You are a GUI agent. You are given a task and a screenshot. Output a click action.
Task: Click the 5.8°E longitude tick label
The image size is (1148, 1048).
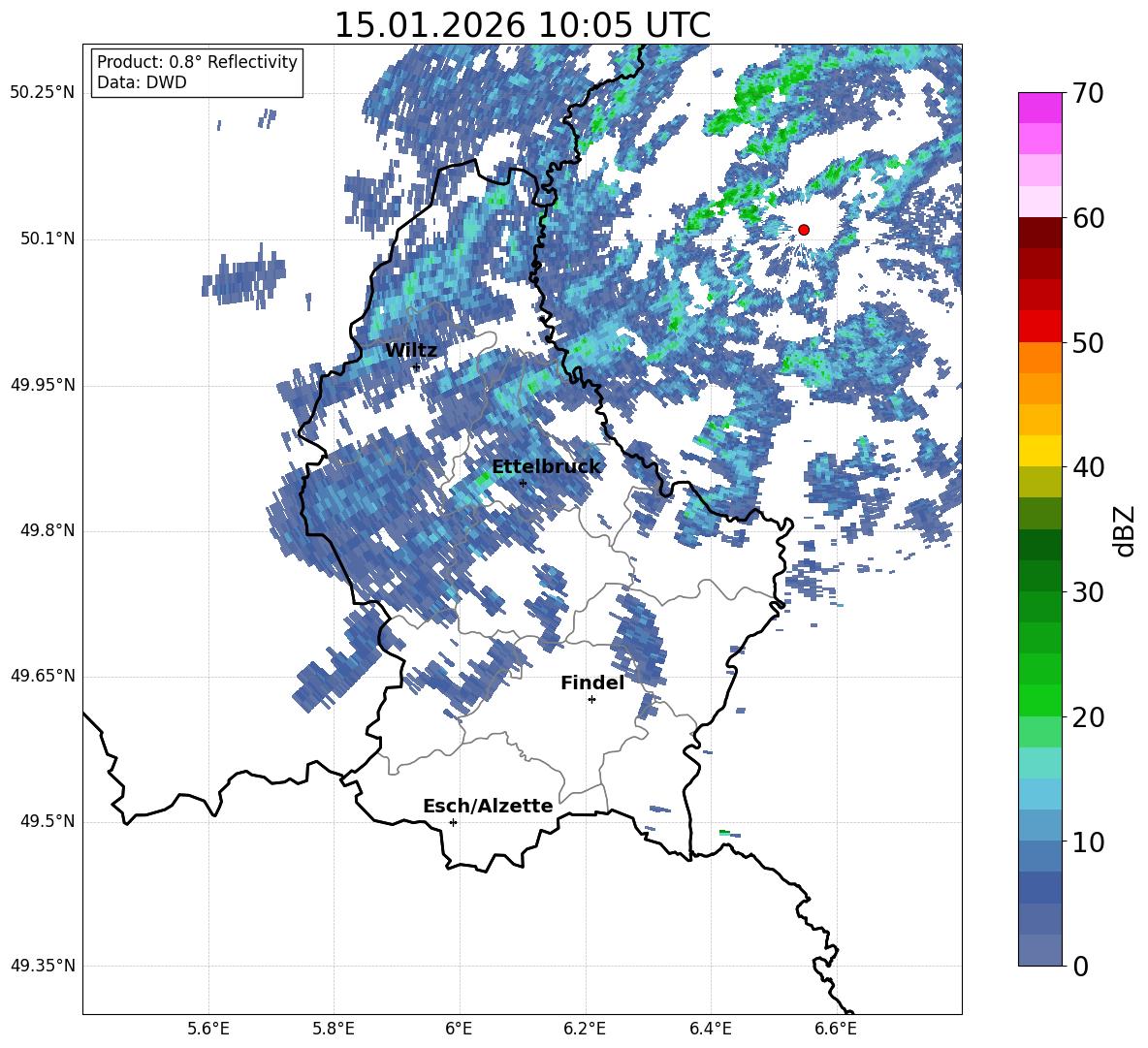click(x=334, y=1029)
